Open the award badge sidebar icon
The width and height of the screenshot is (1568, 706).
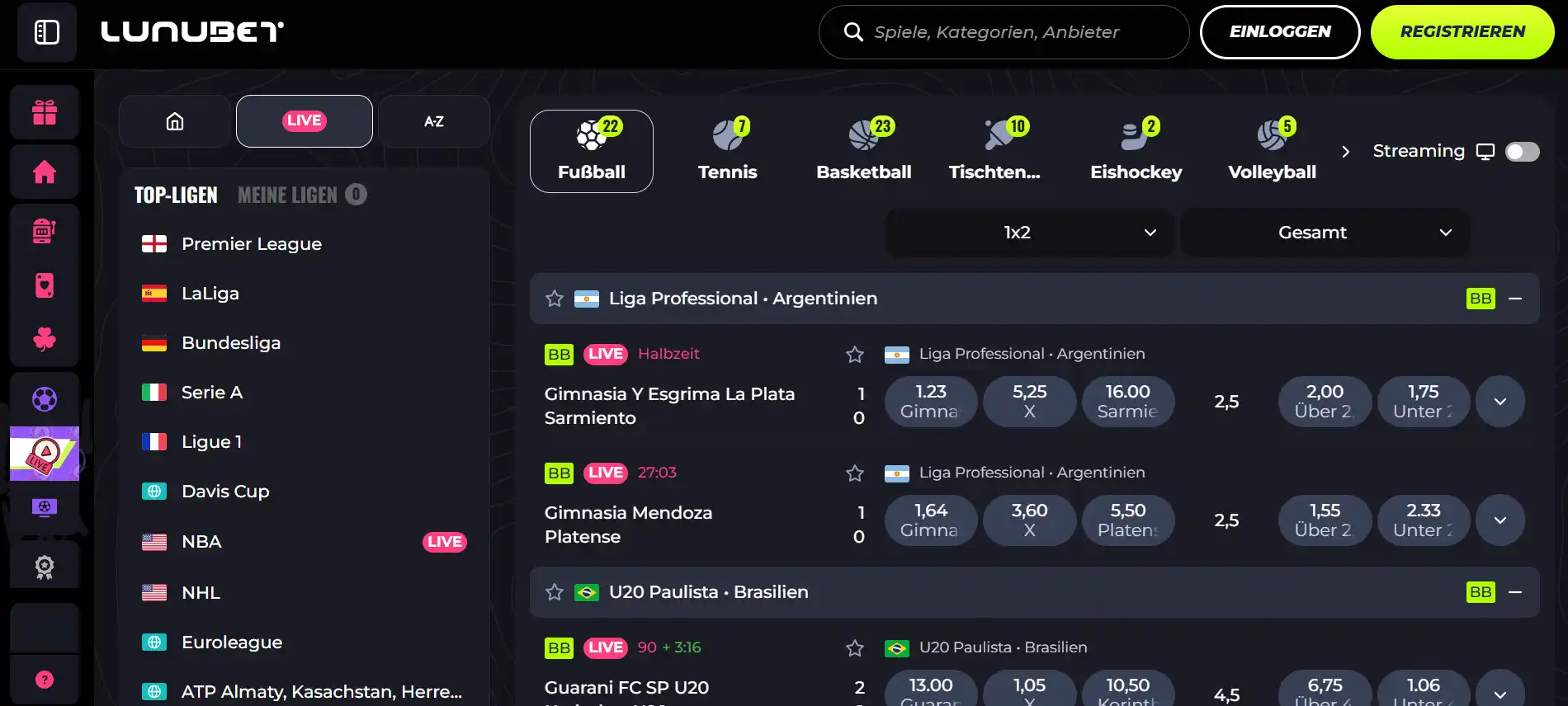[x=45, y=567]
